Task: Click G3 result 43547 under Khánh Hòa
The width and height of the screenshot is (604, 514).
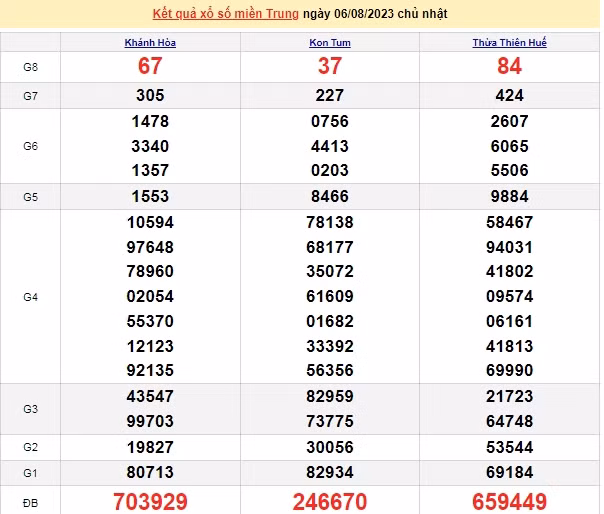Action: pos(150,396)
